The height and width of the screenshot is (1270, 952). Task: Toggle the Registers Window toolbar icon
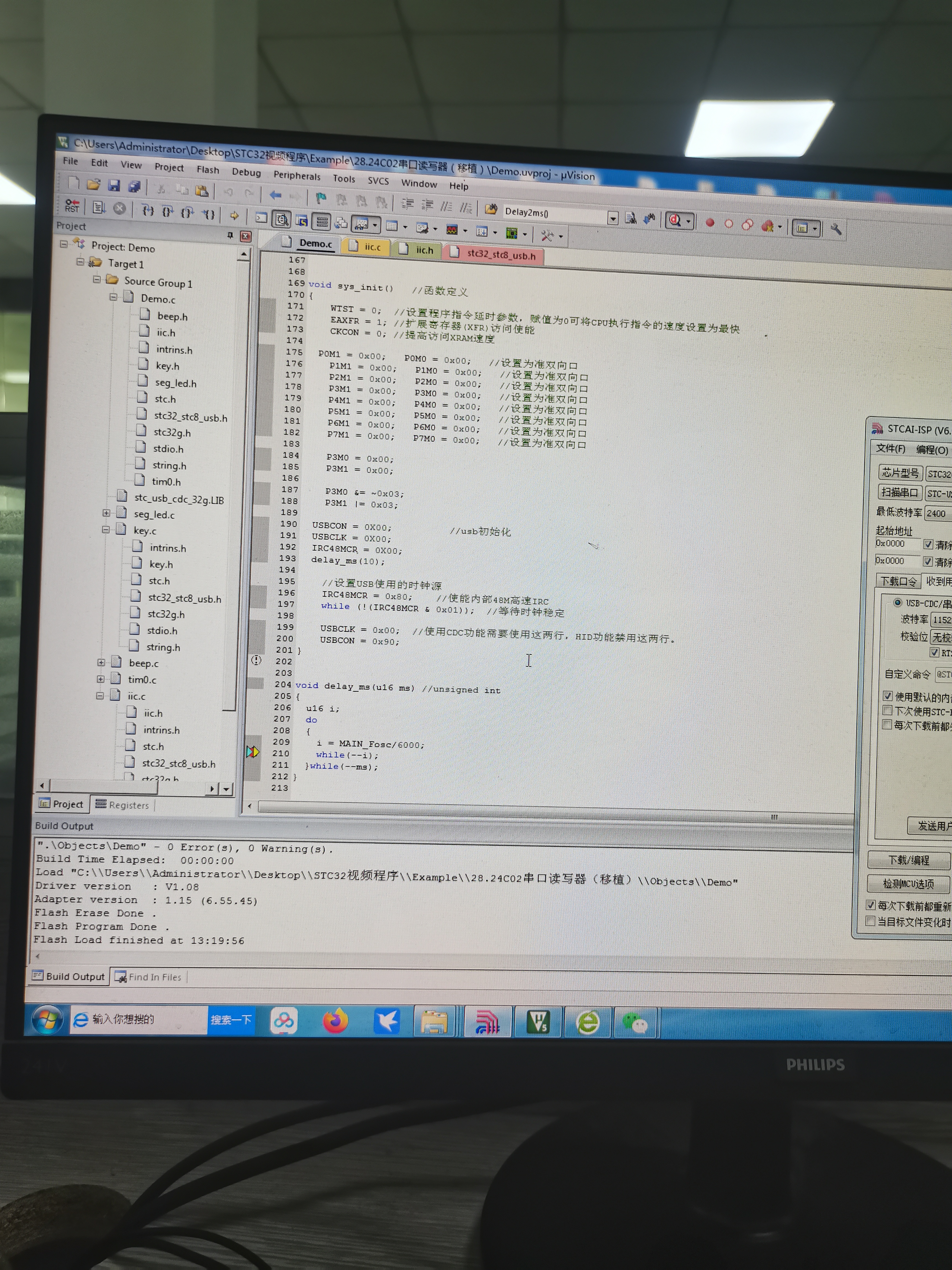pos(322,221)
